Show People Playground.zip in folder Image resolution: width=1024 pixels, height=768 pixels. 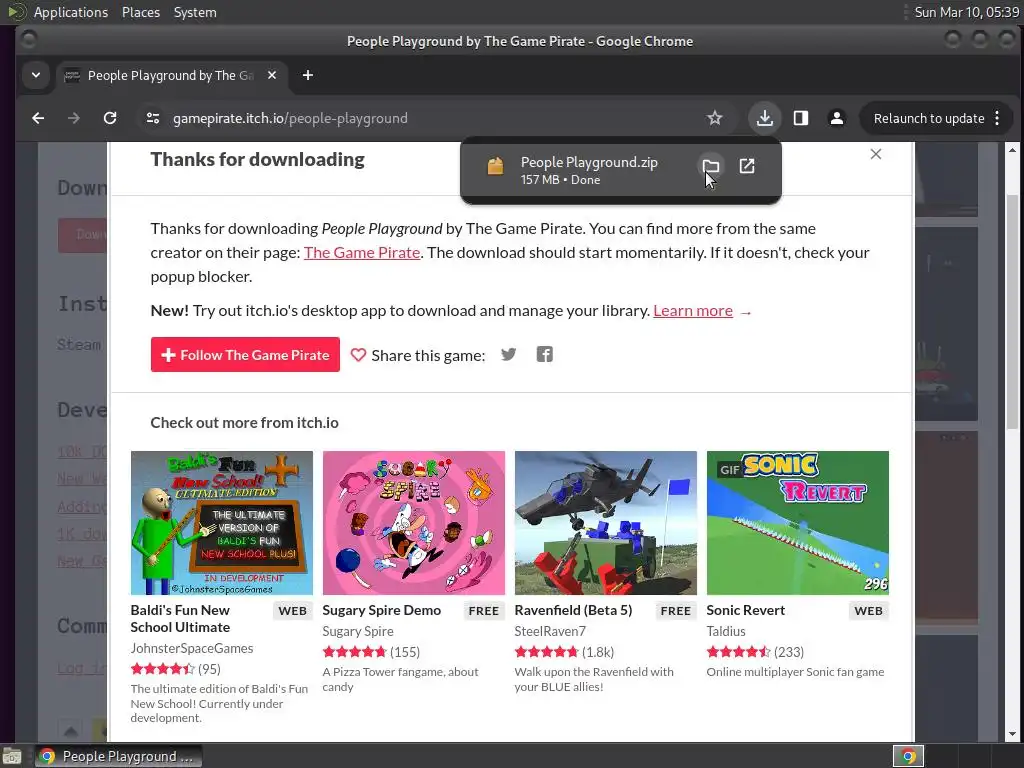[x=711, y=167]
